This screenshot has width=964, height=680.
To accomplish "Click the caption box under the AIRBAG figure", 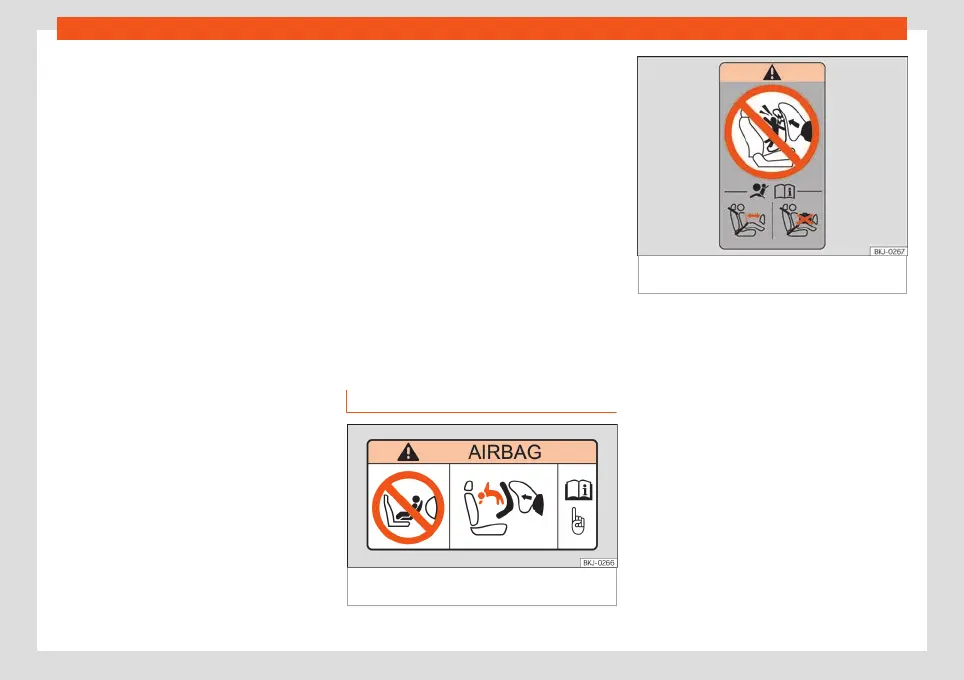I will click(x=482, y=587).
